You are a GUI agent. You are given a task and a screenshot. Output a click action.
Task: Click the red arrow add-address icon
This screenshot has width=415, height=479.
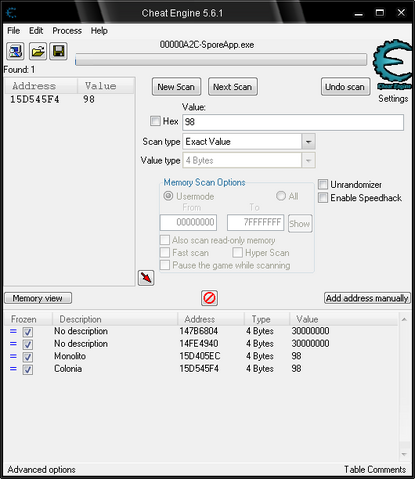[146, 278]
